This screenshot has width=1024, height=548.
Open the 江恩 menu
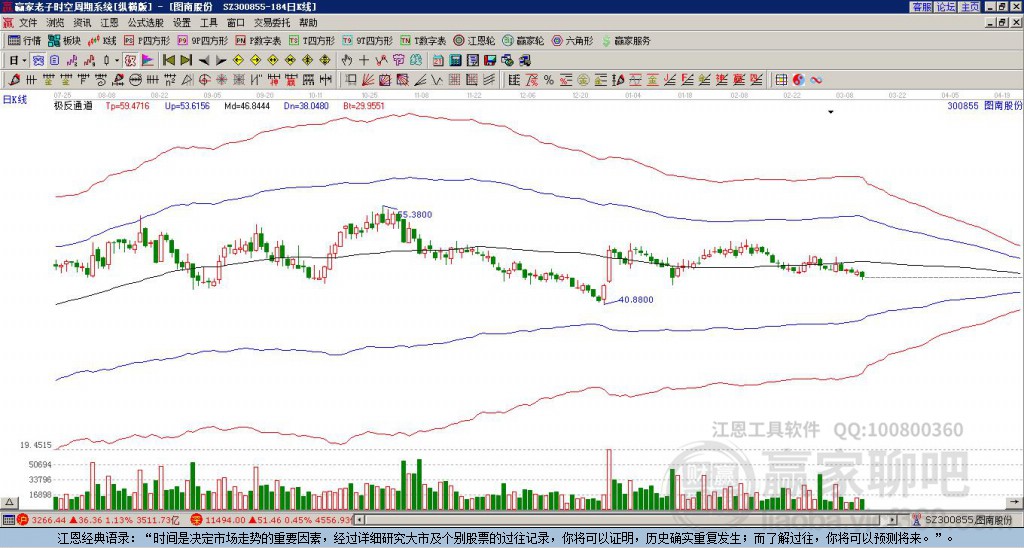tap(109, 23)
